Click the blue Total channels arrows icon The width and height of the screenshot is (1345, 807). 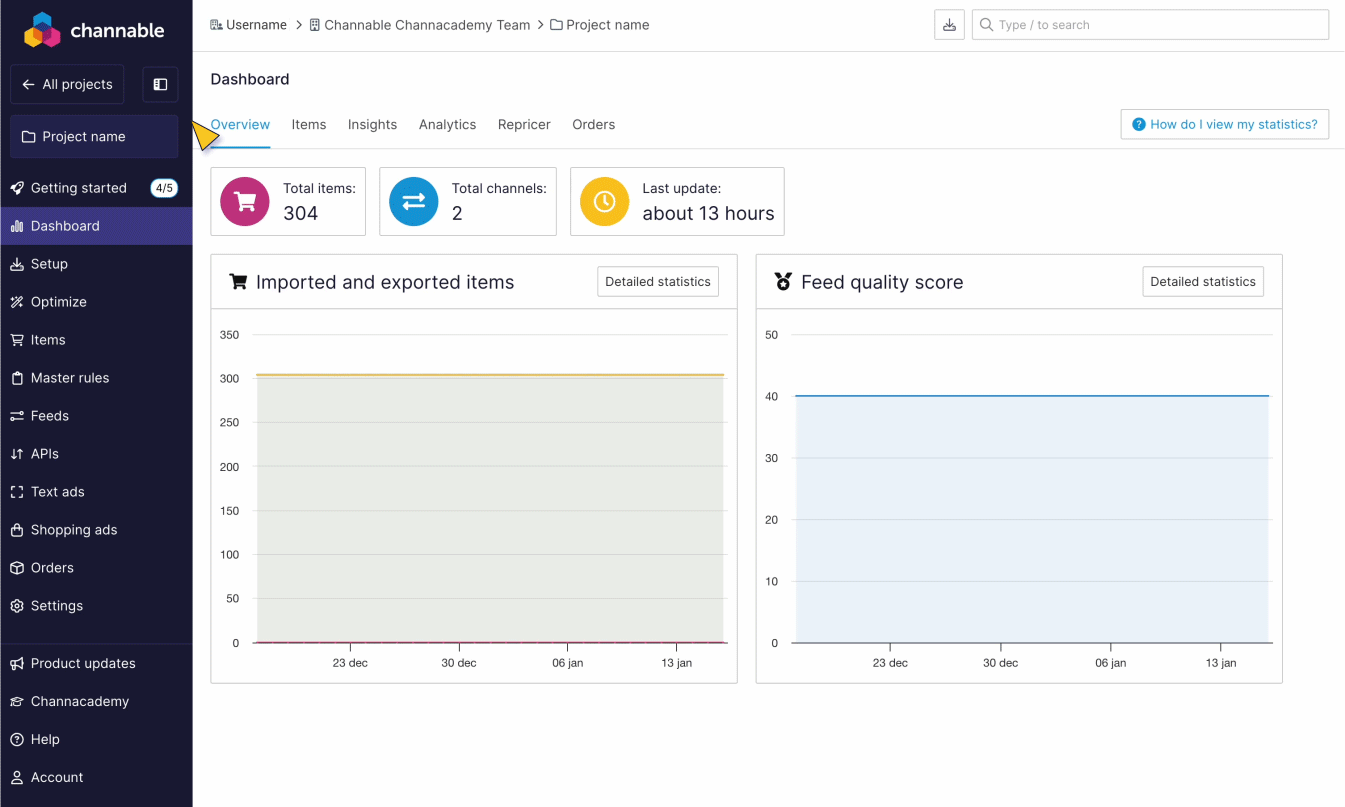coord(413,201)
